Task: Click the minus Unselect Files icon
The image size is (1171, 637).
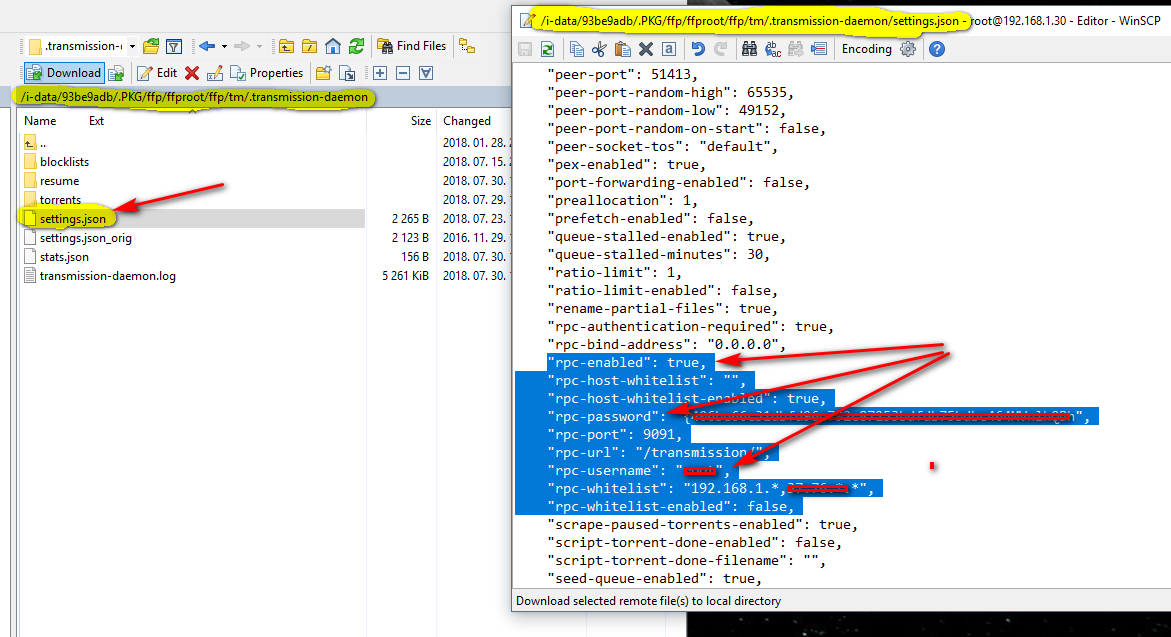Action: click(x=403, y=73)
